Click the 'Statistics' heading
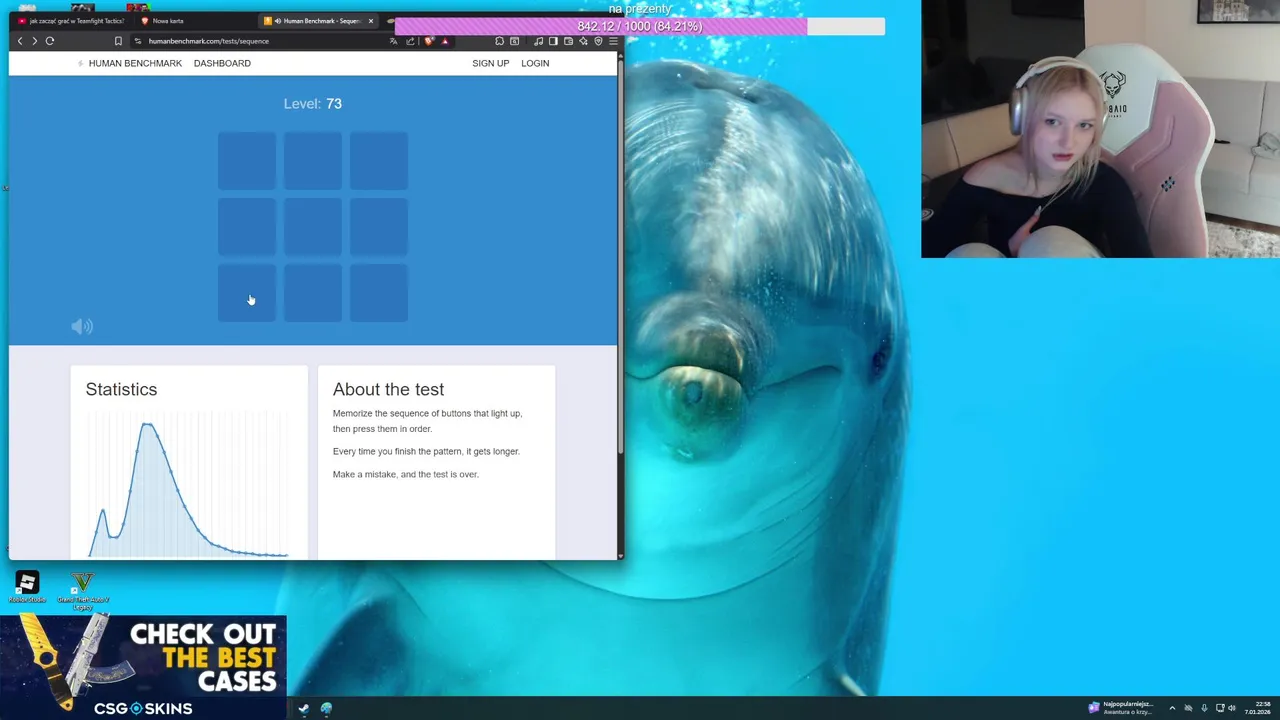Image resolution: width=1280 pixels, height=720 pixels. (121, 389)
